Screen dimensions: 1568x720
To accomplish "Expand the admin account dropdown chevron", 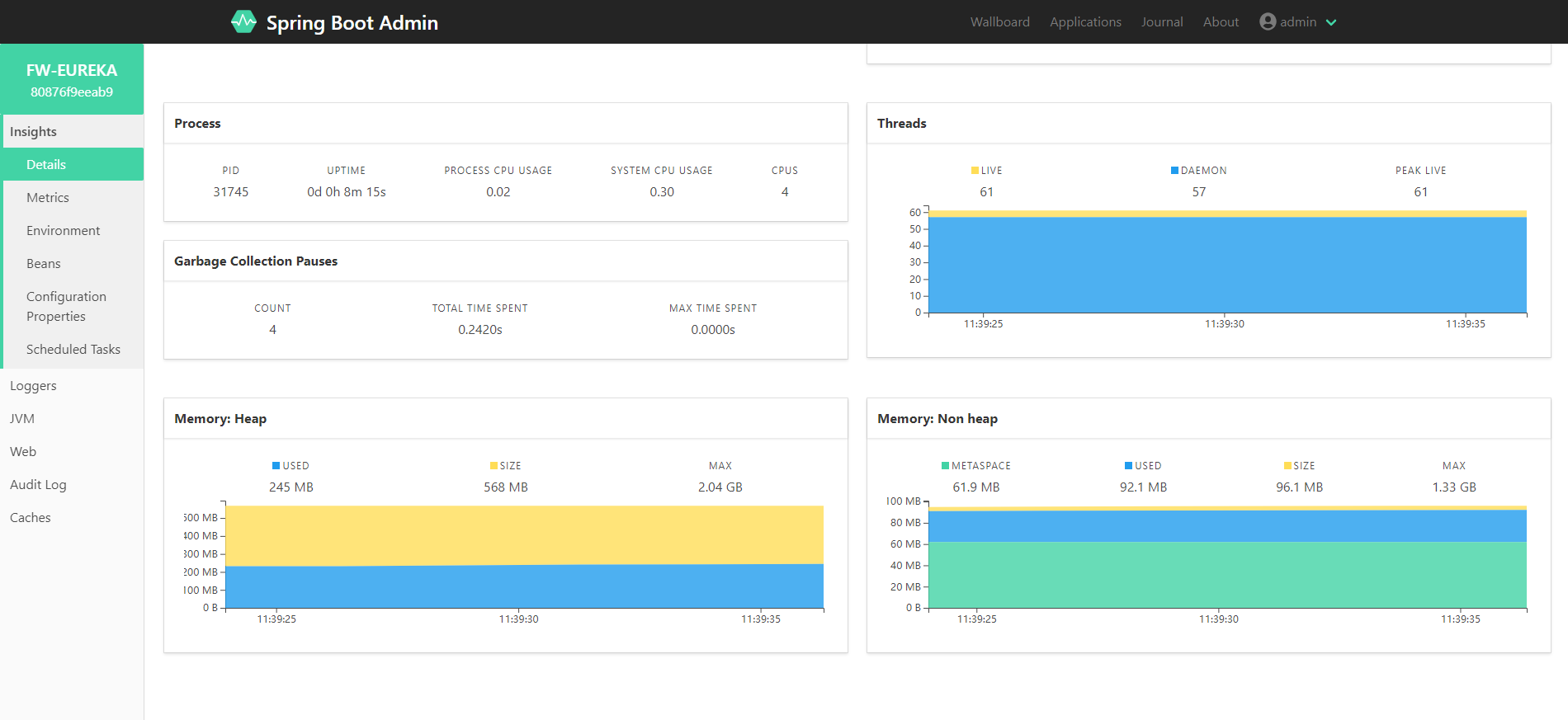I will (1331, 22).
